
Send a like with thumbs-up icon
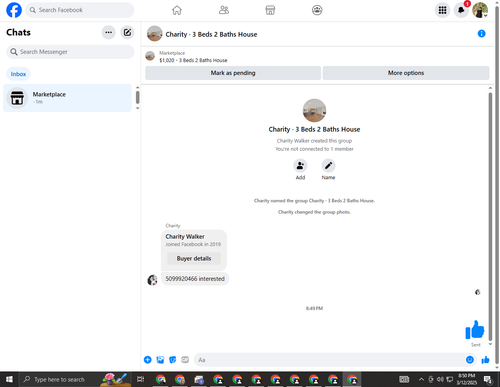485,360
